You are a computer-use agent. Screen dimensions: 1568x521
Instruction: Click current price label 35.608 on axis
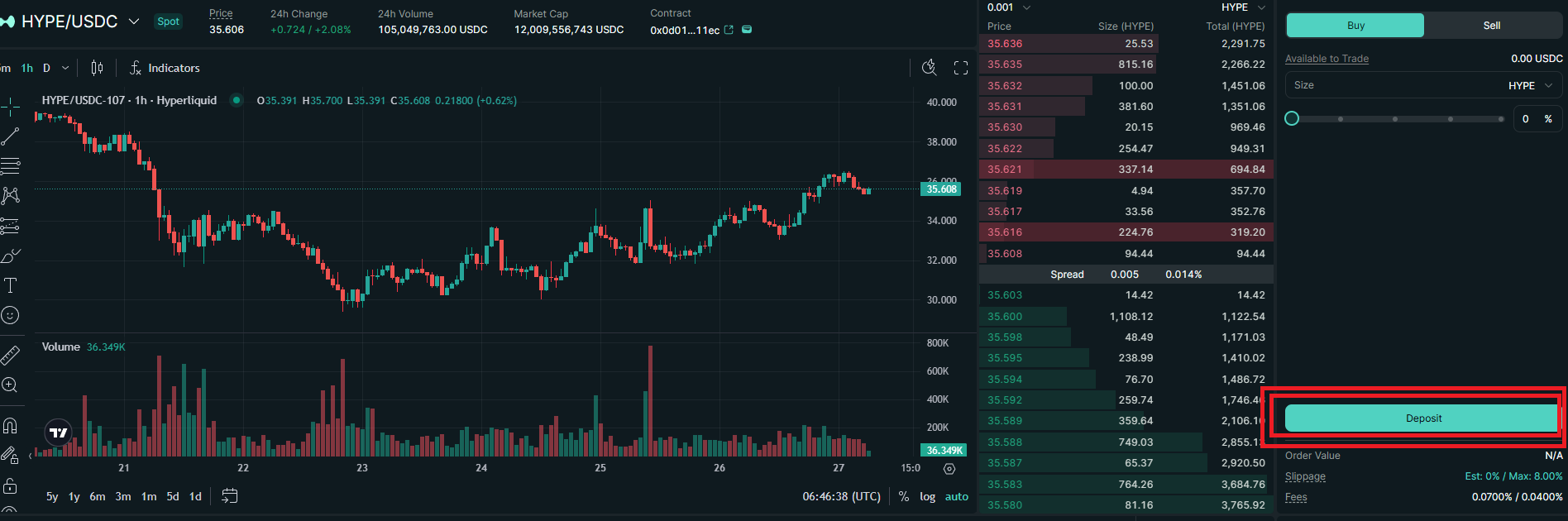coord(941,189)
